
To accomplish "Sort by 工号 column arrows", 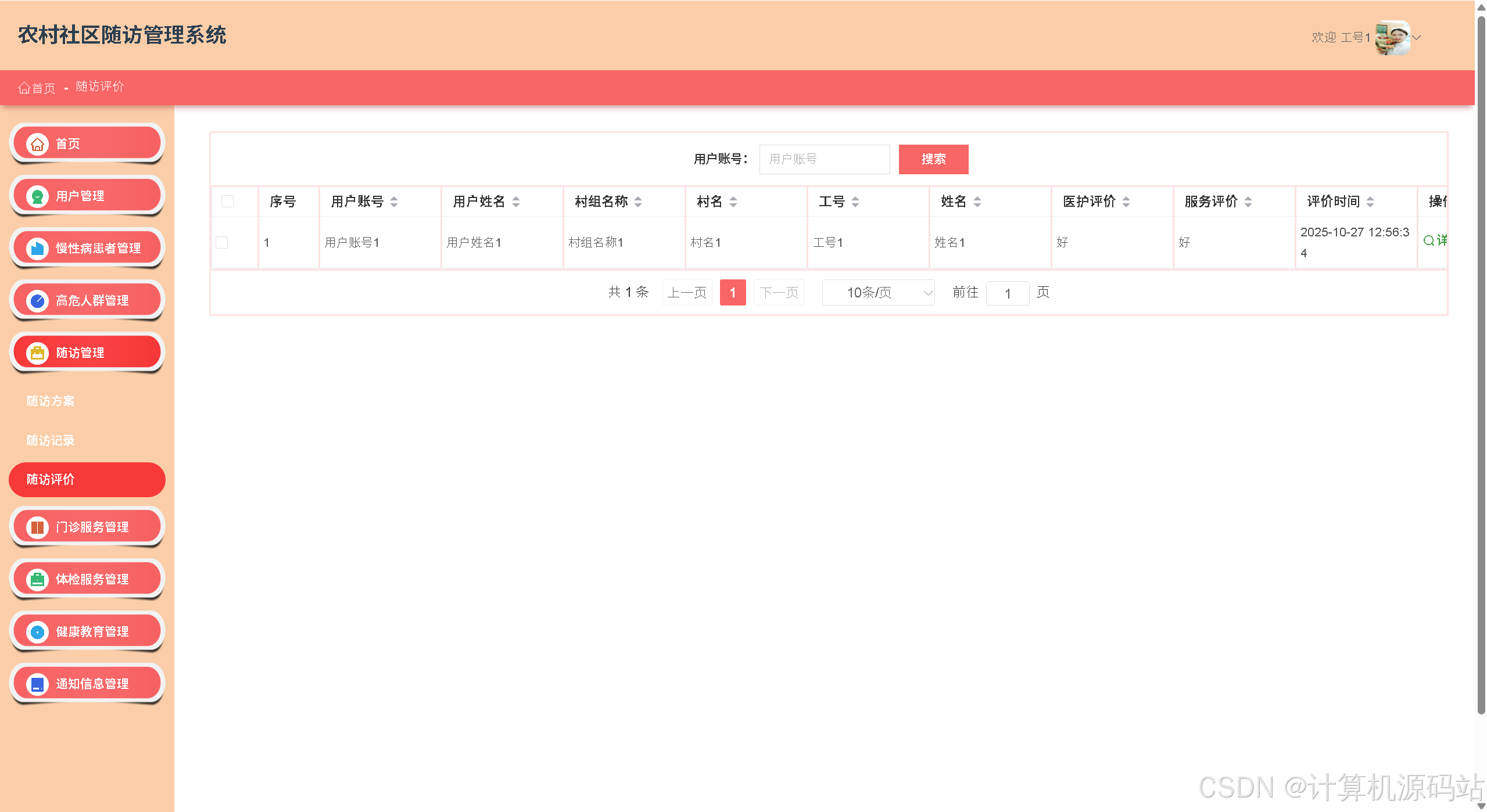I will [855, 202].
